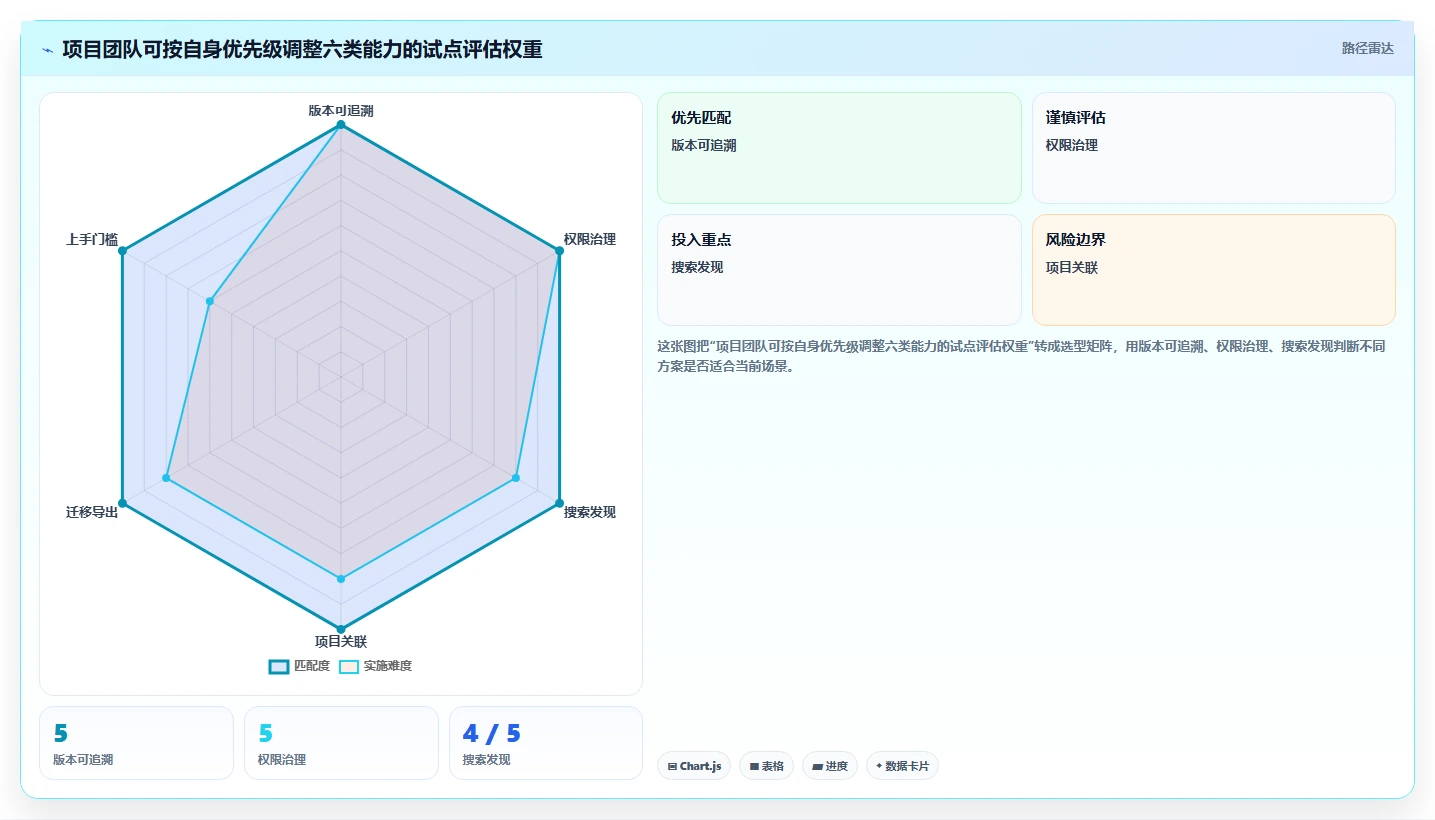Click the 实施难度 data point near 迁移导出
This screenshot has width=1435, height=820.
coord(166,478)
